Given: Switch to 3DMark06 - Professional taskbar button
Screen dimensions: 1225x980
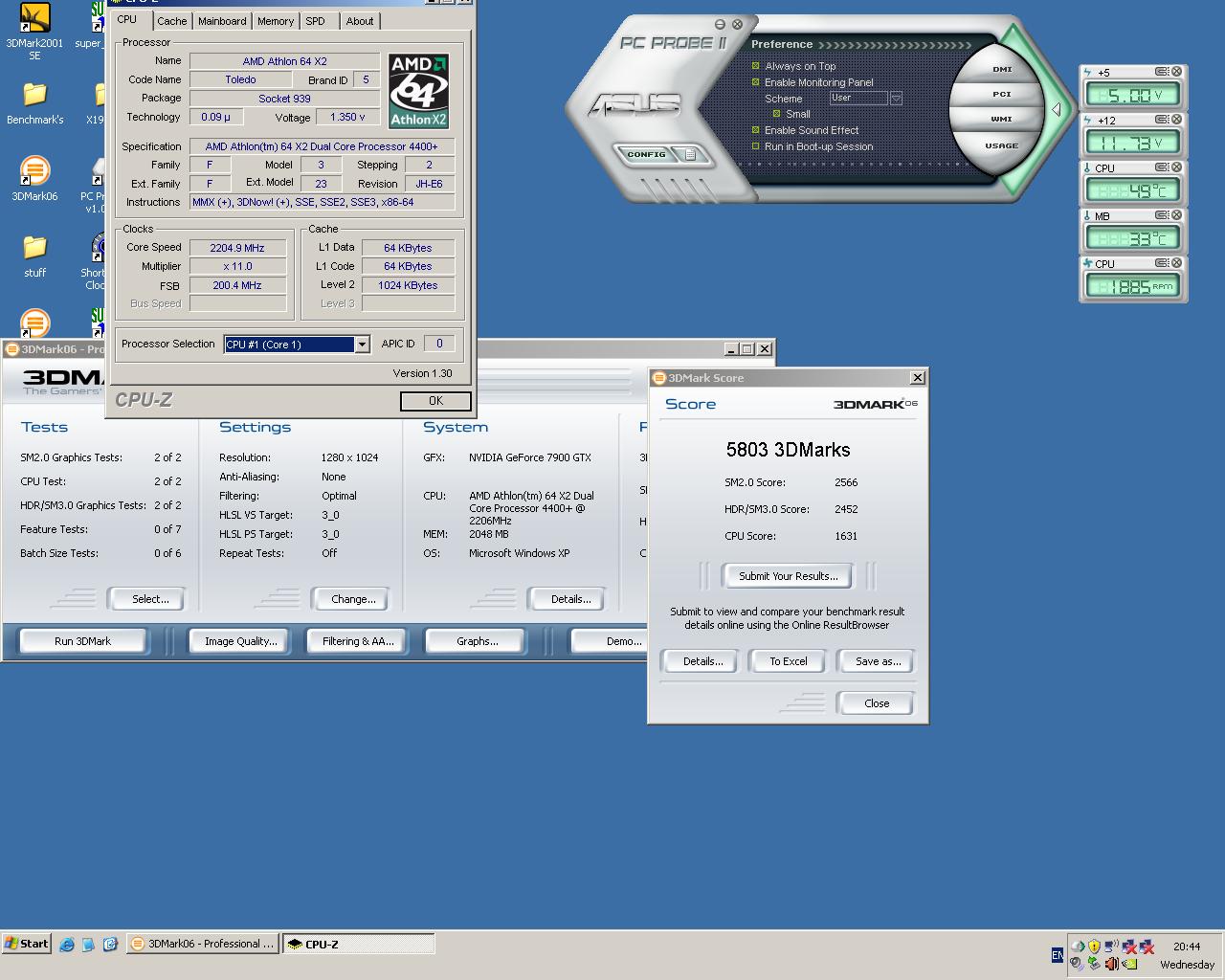Looking at the screenshot, I should coord(203,944).
